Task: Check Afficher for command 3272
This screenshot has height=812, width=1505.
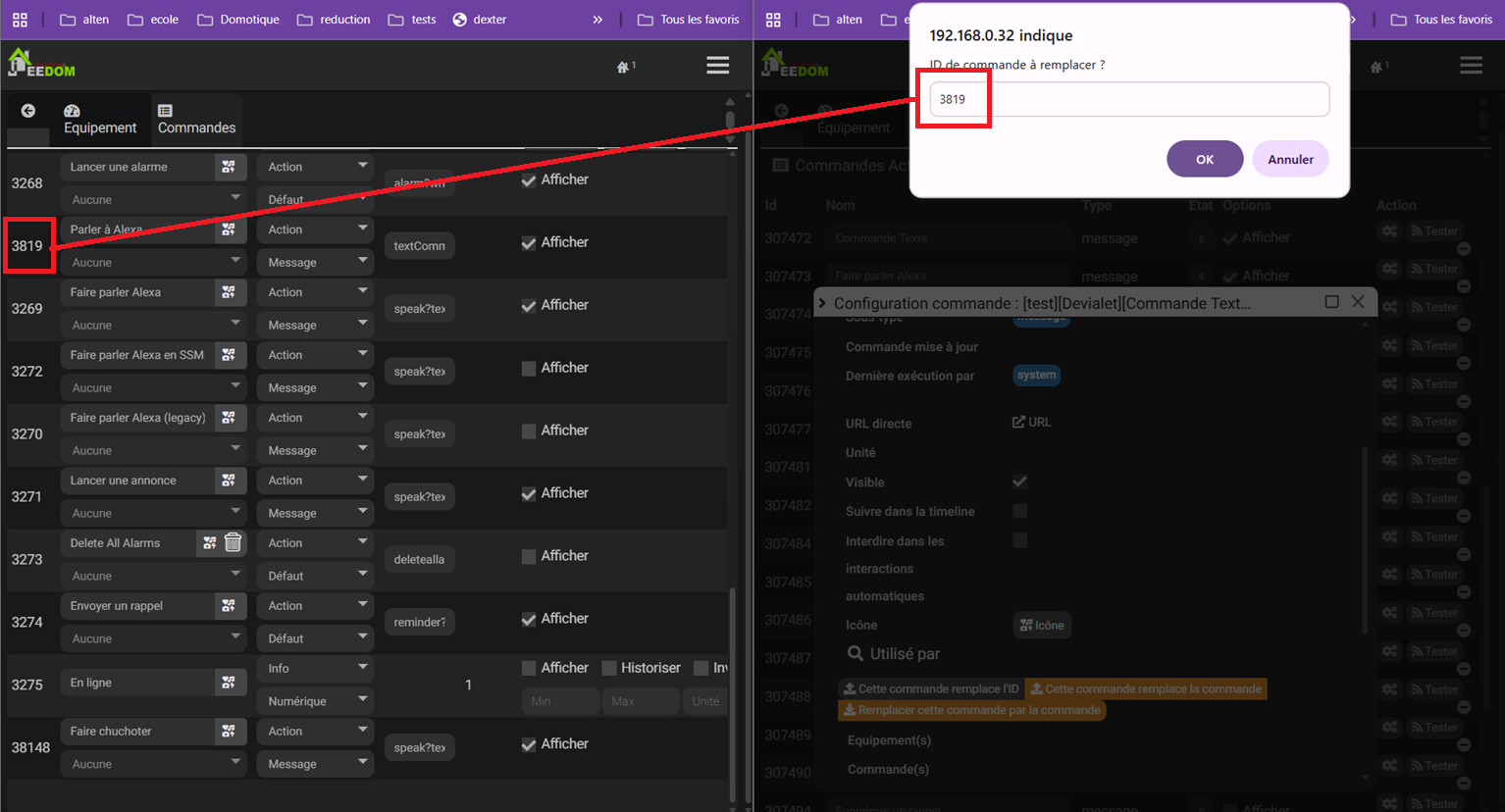Action: 529,369
